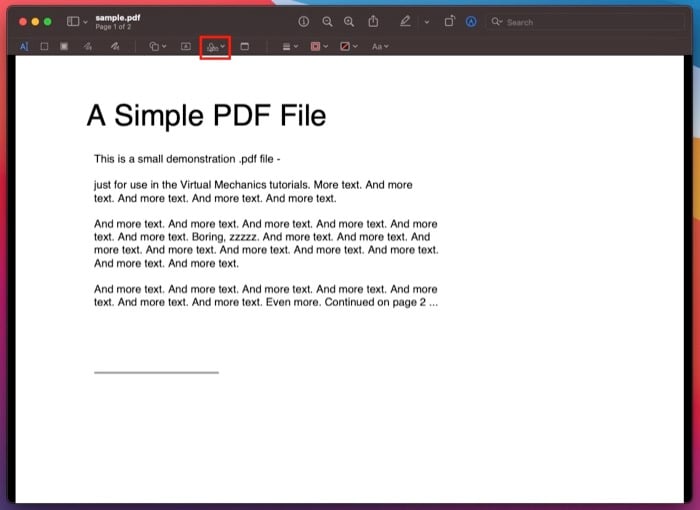Show the Inspector info panel

(304, 21)
